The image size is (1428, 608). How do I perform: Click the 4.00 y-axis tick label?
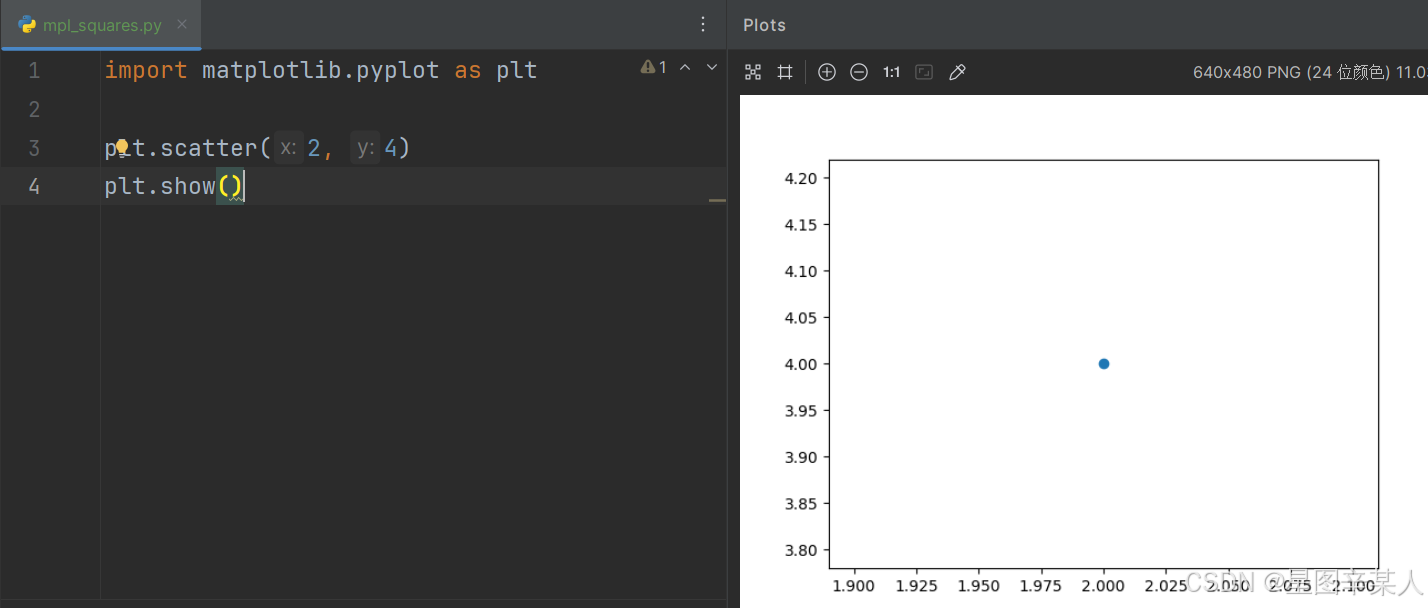[x=801, y=364]
